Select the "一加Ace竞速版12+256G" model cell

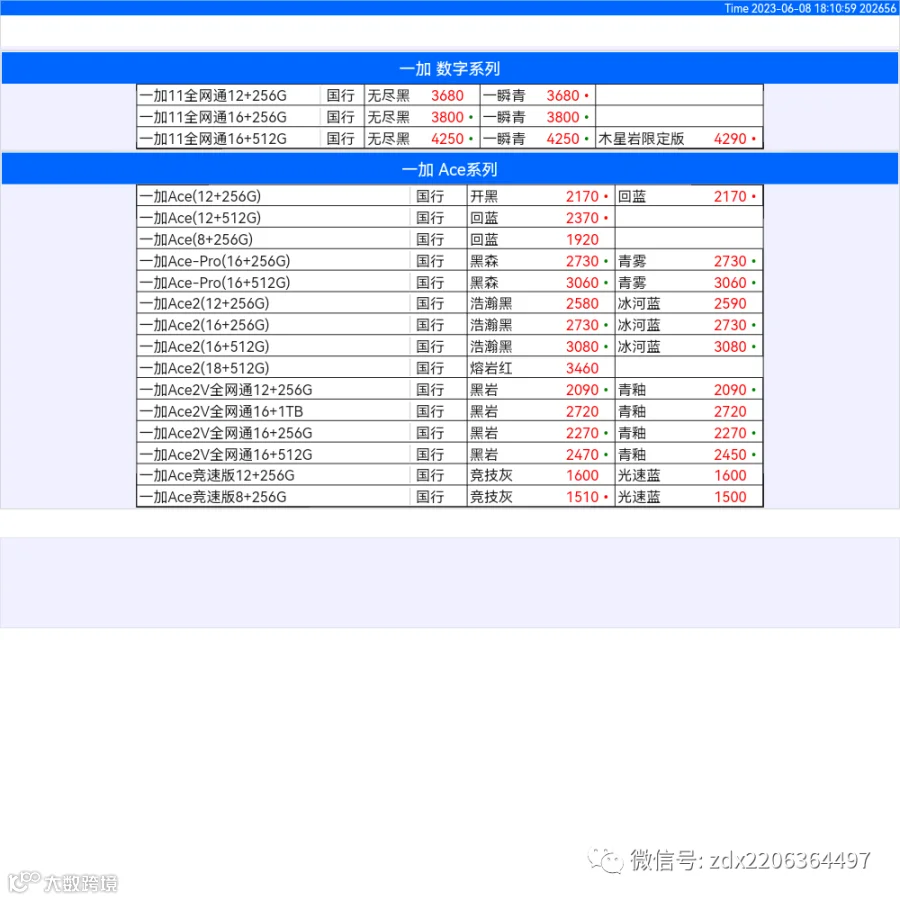pos(273,475)
